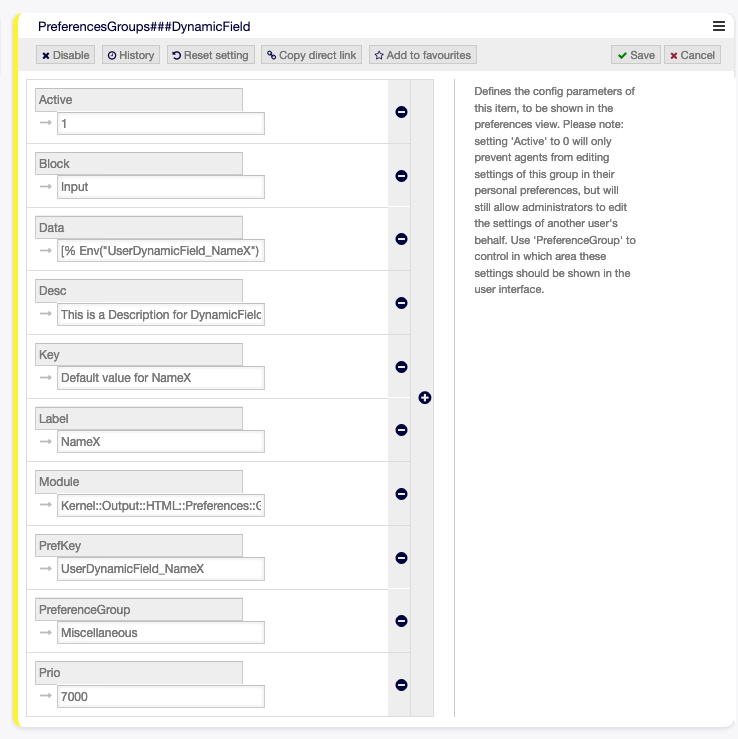Remove the Active entry with minus icon
This screenshot has height=739, width=738.
(x=401, y=112)
